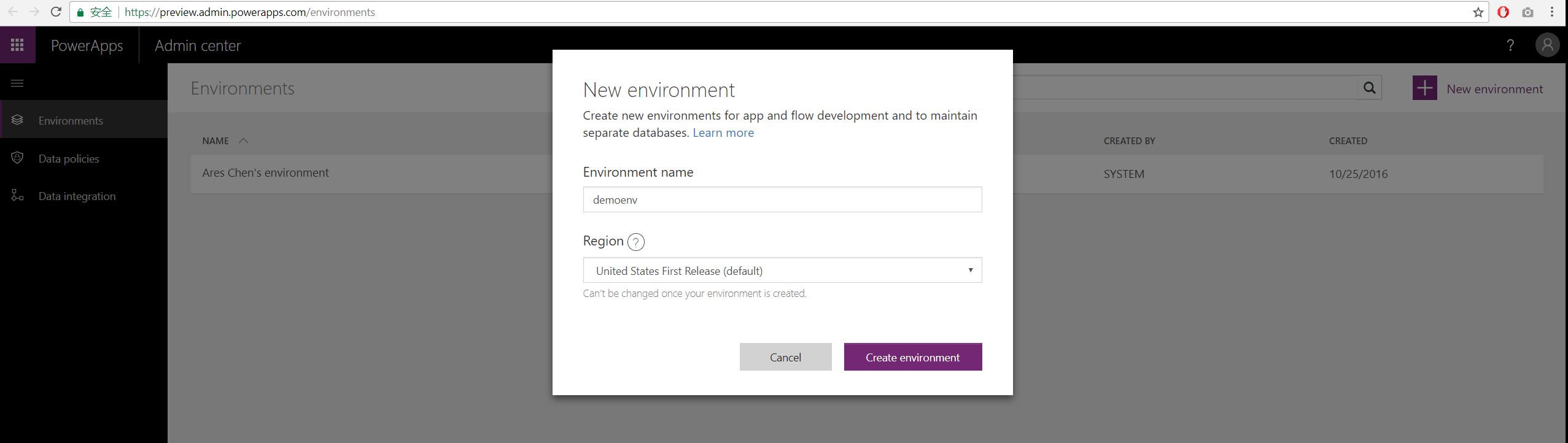This screenshot has width=1568, height=443.
Task: Open Data policies in the sidebar
Action: [69, 159]
